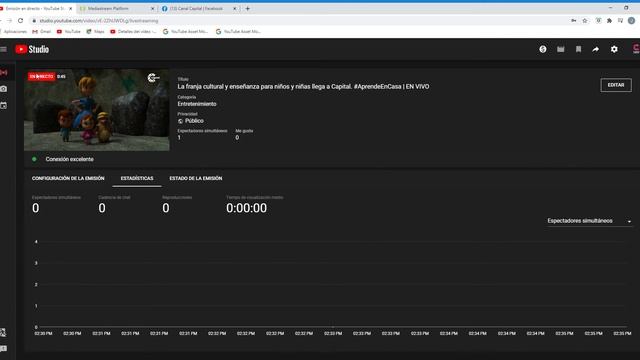
Task: Click the Conexión excelente status text
Action: pos(69,159)
